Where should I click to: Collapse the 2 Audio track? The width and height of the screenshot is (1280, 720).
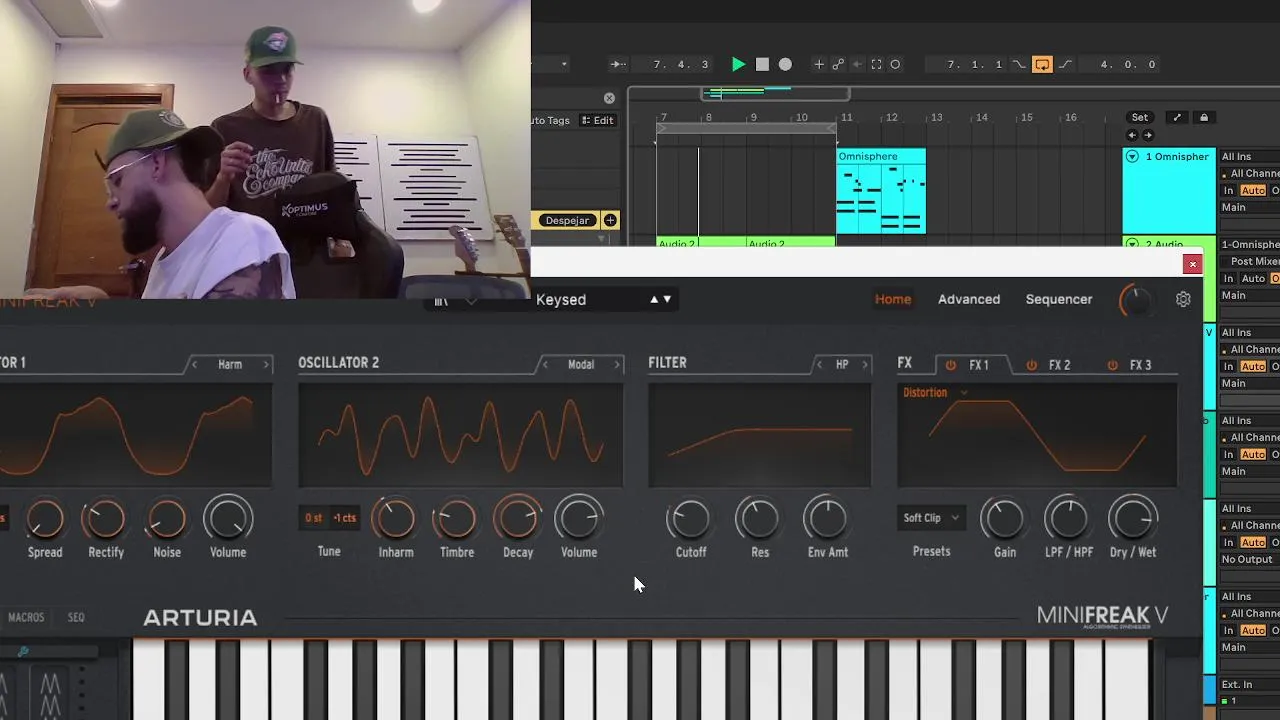[x=1132, y=243]
